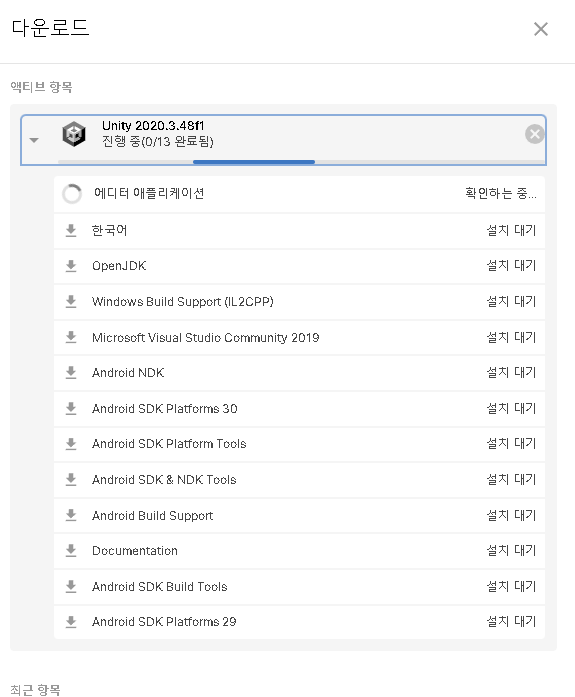The image size is (575, 697).
Task: Click 설치 대기 status for Documentation
Action: coord(511,551)
